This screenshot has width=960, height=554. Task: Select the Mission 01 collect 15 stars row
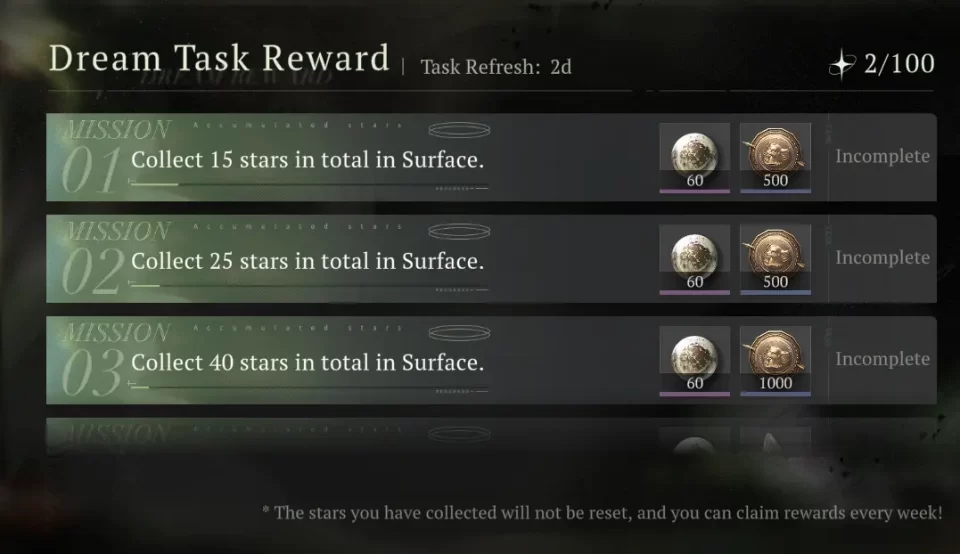click(x=308, y=160)
